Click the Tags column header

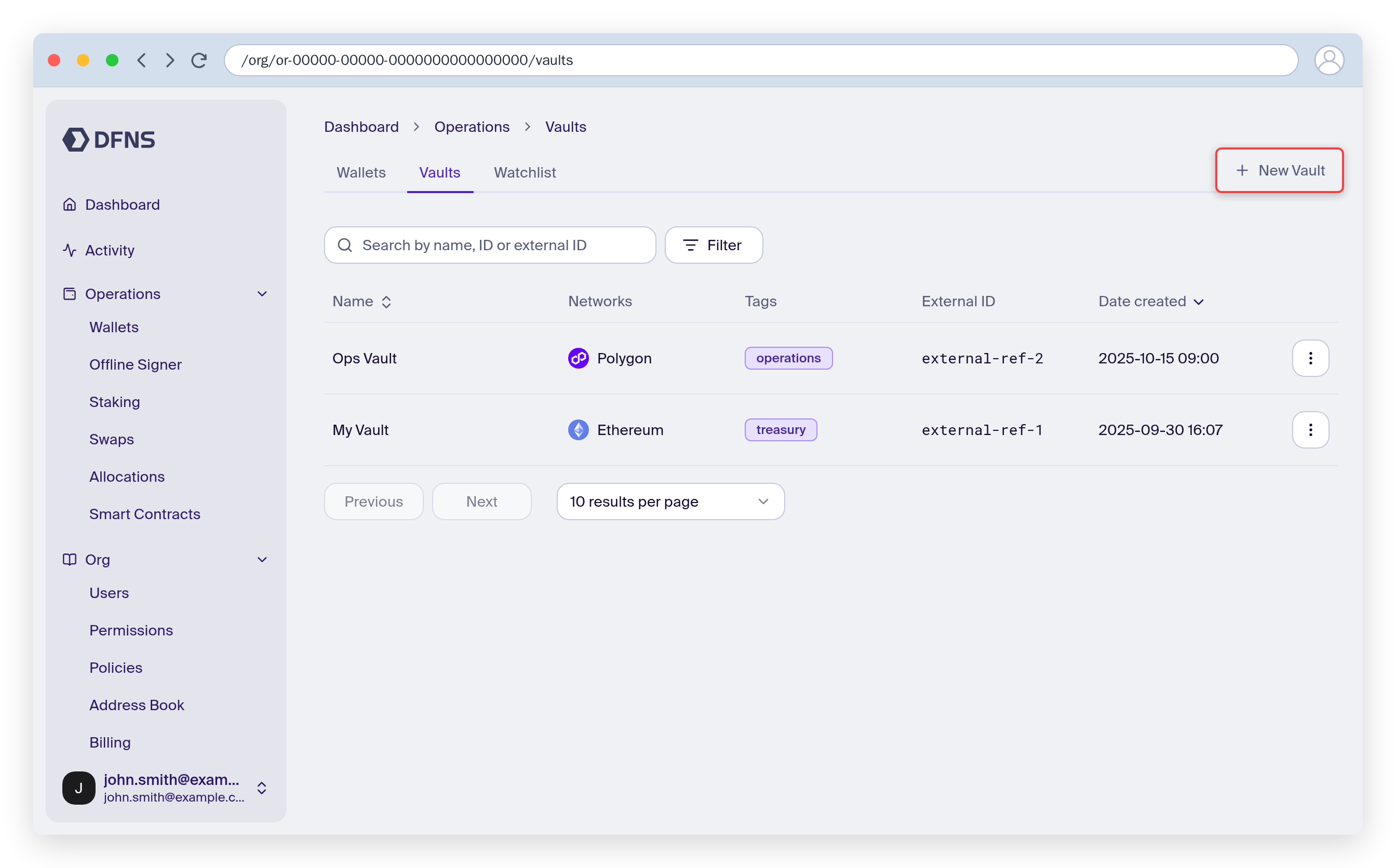coord(761,302)
